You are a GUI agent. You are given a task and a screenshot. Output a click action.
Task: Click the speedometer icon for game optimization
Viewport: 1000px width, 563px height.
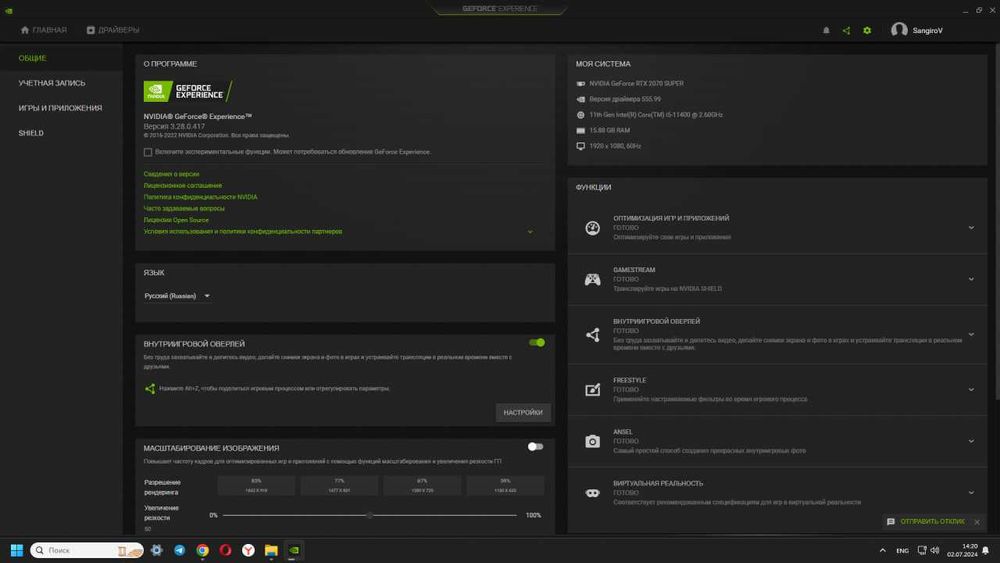click(x=592, y=228)
